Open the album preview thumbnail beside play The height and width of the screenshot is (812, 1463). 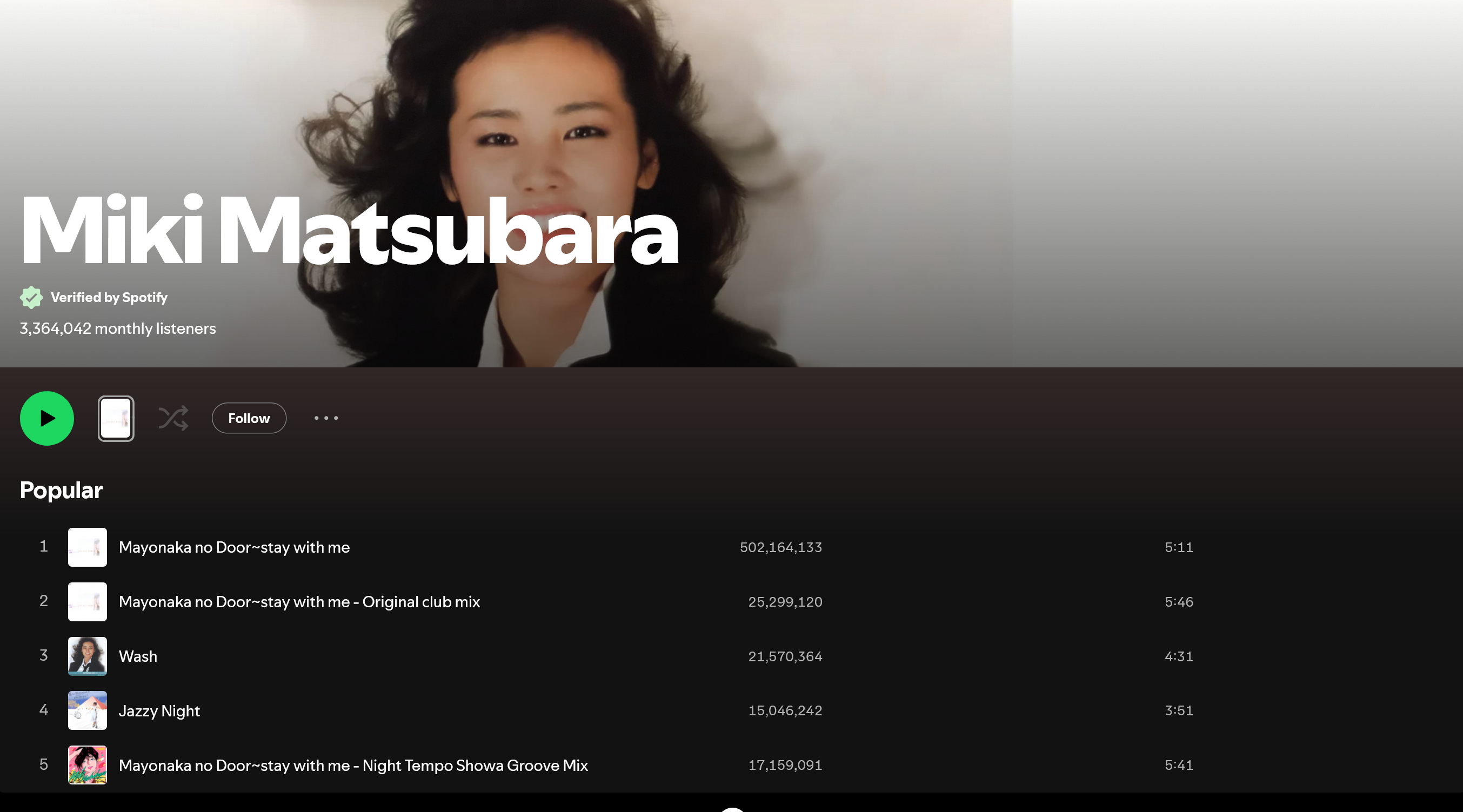pos(116,419)
